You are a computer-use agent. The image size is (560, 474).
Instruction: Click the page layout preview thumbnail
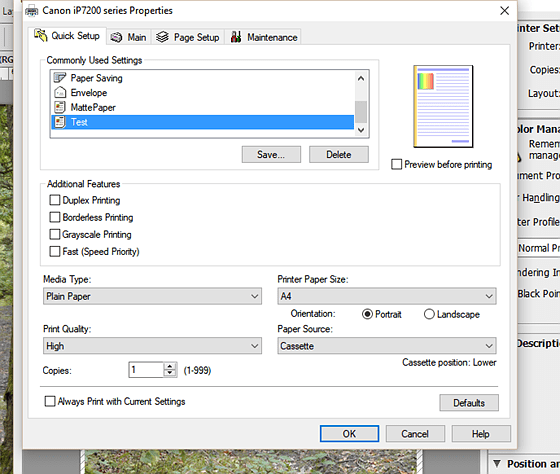coord(443,106)
